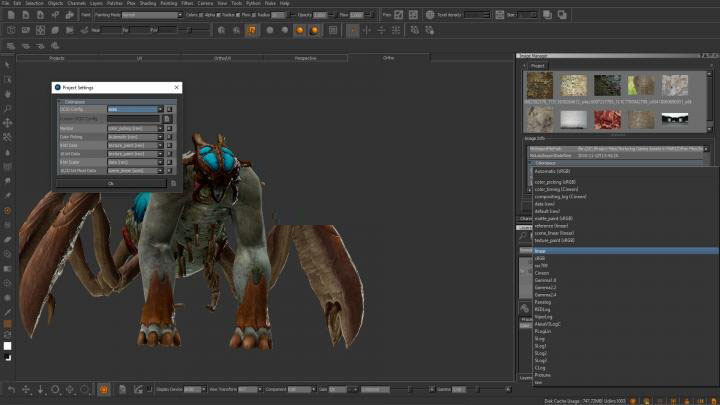Open the Channels menu
The image size is (720, 405).
(x=76, y=3)
